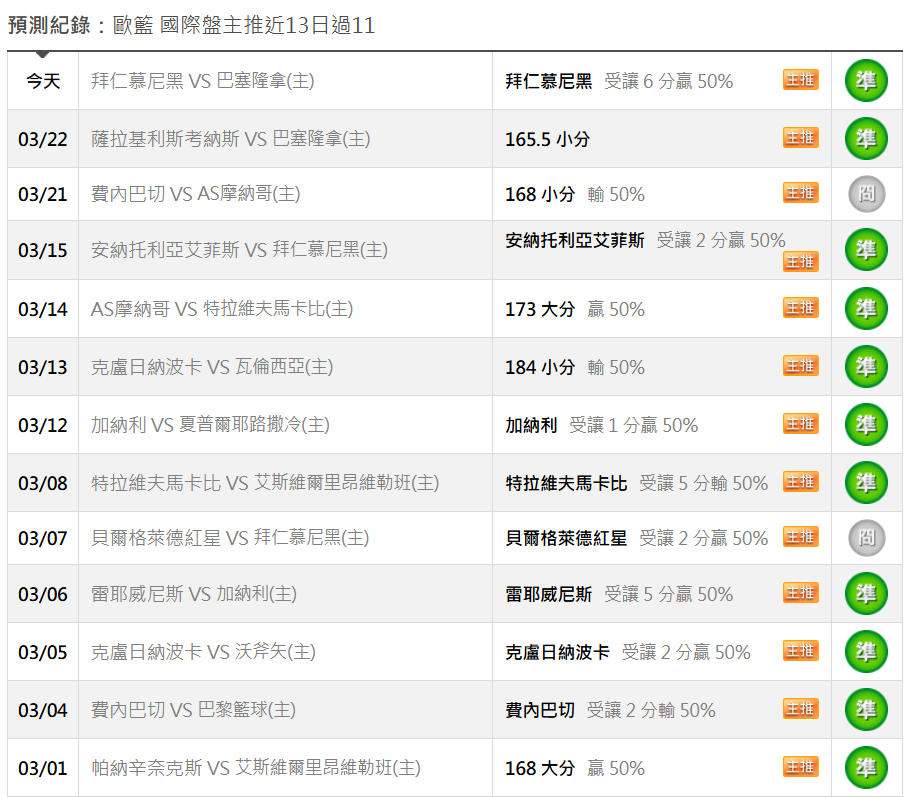Click the green 準 icon in 03/08 row
Screen dimensions: 909x798
tap(866, 482)
